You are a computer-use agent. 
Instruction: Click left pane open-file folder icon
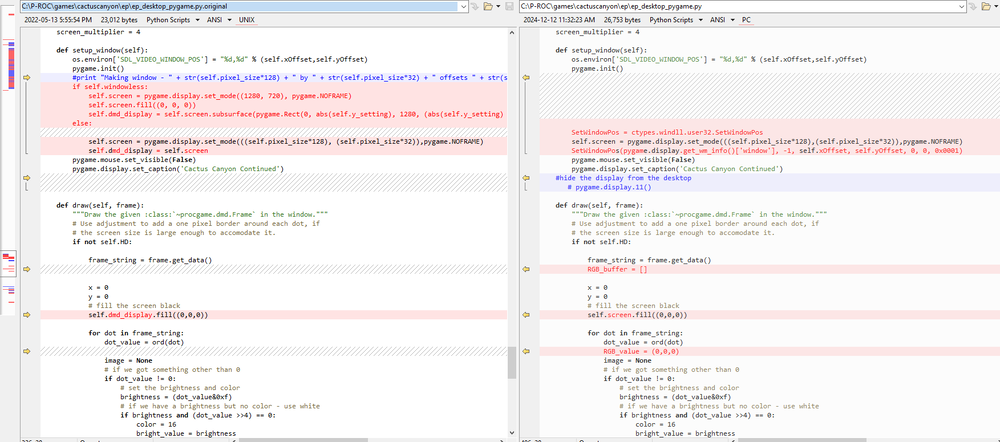click(x=488, y=6)
